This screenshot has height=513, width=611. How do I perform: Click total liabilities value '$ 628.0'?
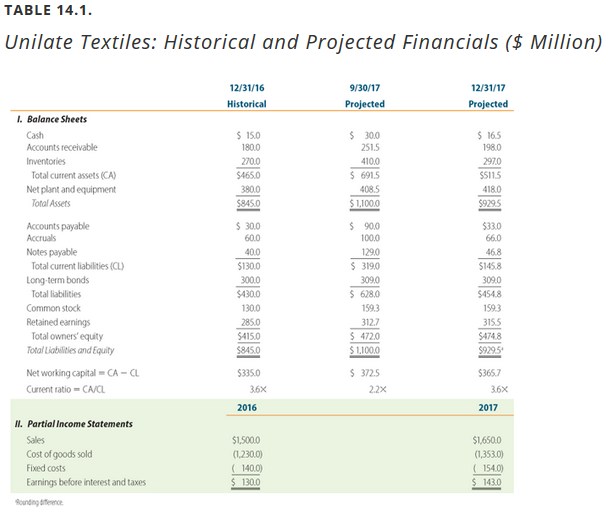pyautogui.click(x=365, y=294)
